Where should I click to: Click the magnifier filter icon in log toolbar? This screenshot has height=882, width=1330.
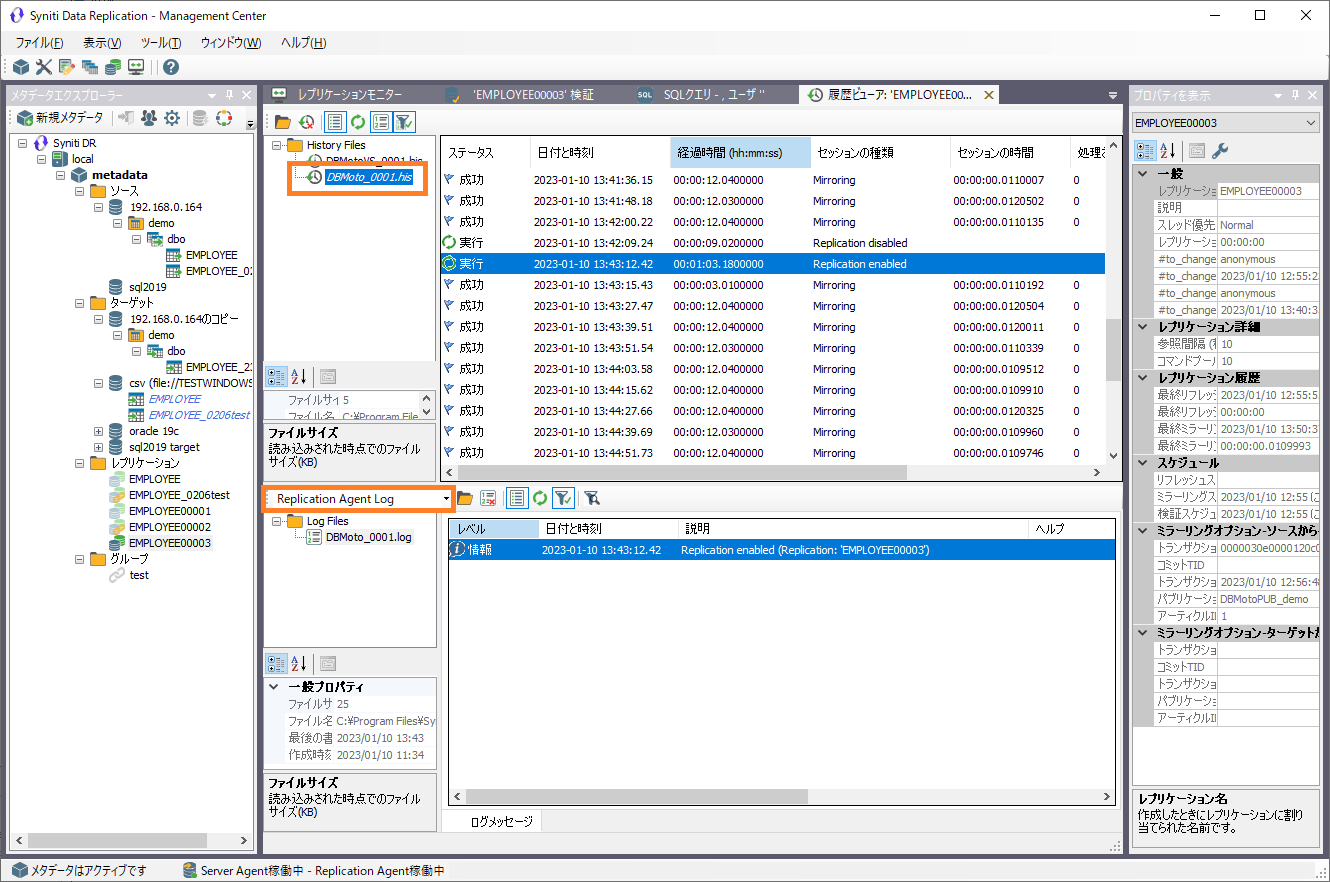(592, 498)
